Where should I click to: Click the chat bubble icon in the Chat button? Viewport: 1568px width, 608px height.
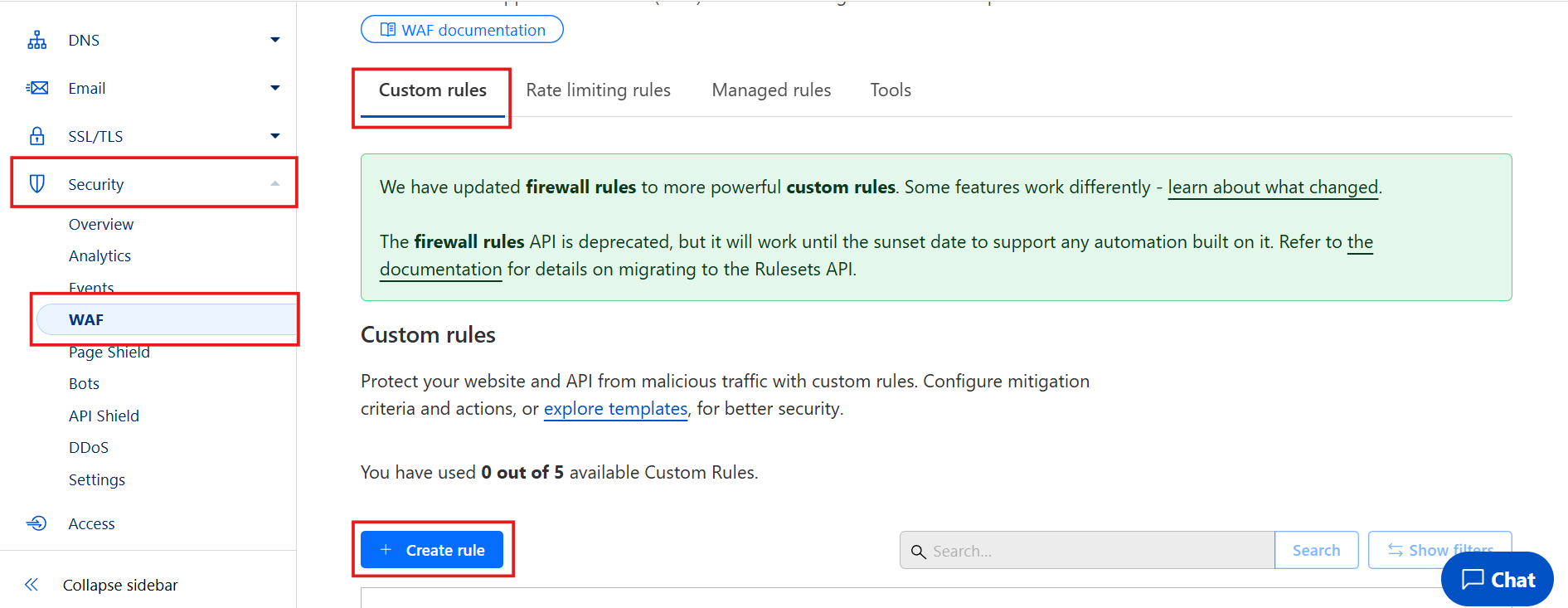pos(1473,579)
